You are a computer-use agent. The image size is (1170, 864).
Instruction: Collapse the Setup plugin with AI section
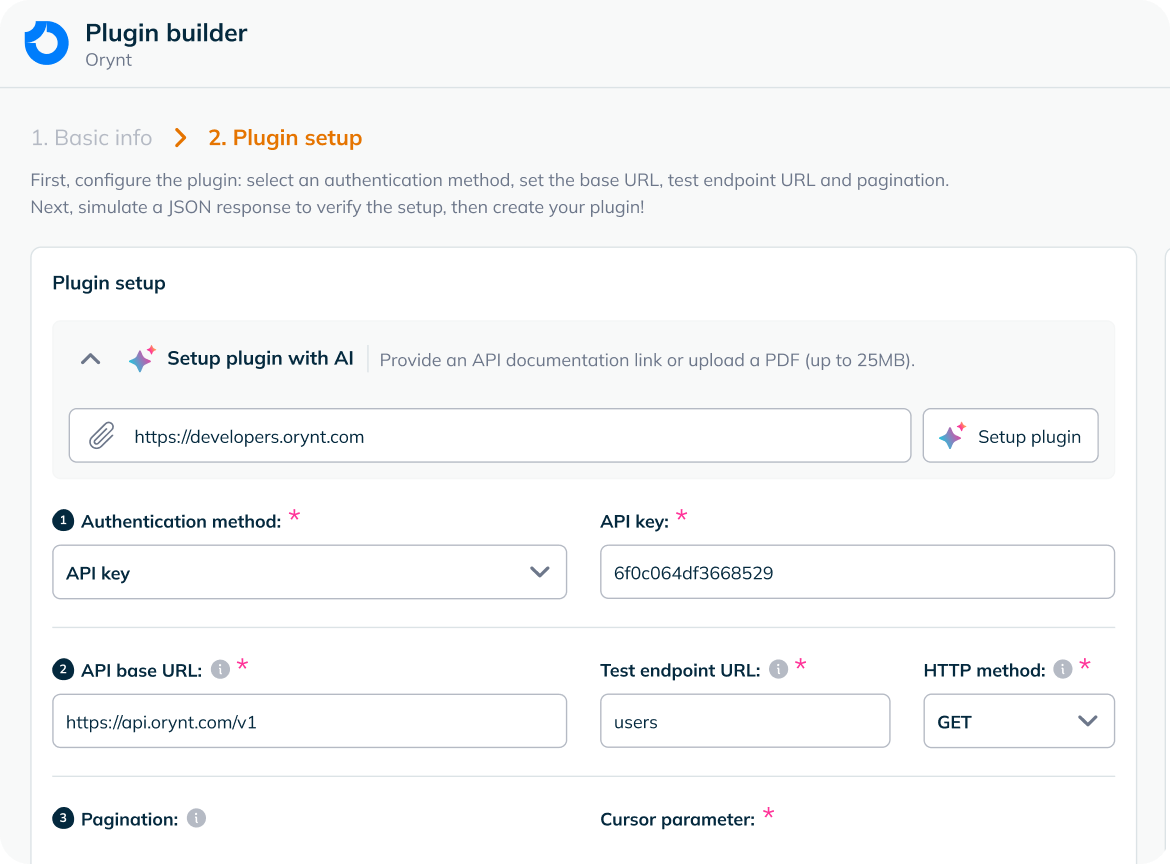(91, 359)
